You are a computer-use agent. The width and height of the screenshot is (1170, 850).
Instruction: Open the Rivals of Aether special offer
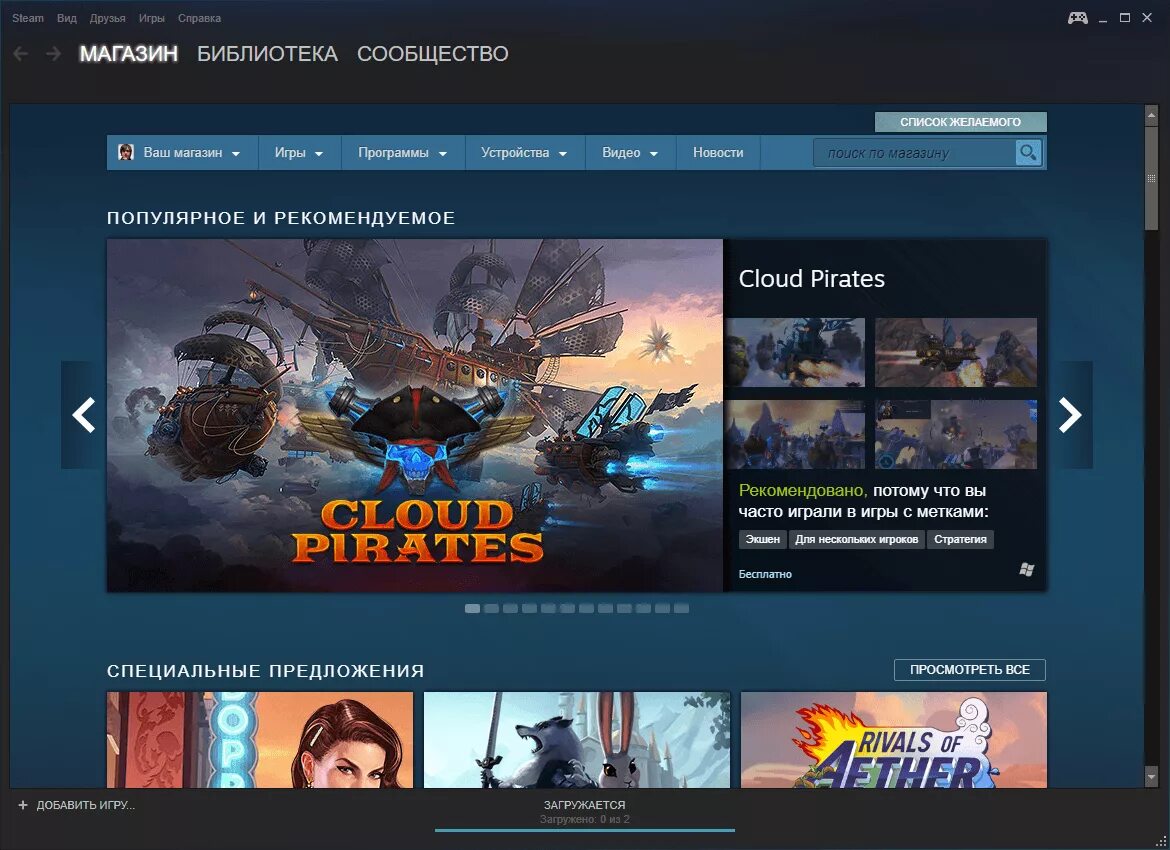[894, 740]
